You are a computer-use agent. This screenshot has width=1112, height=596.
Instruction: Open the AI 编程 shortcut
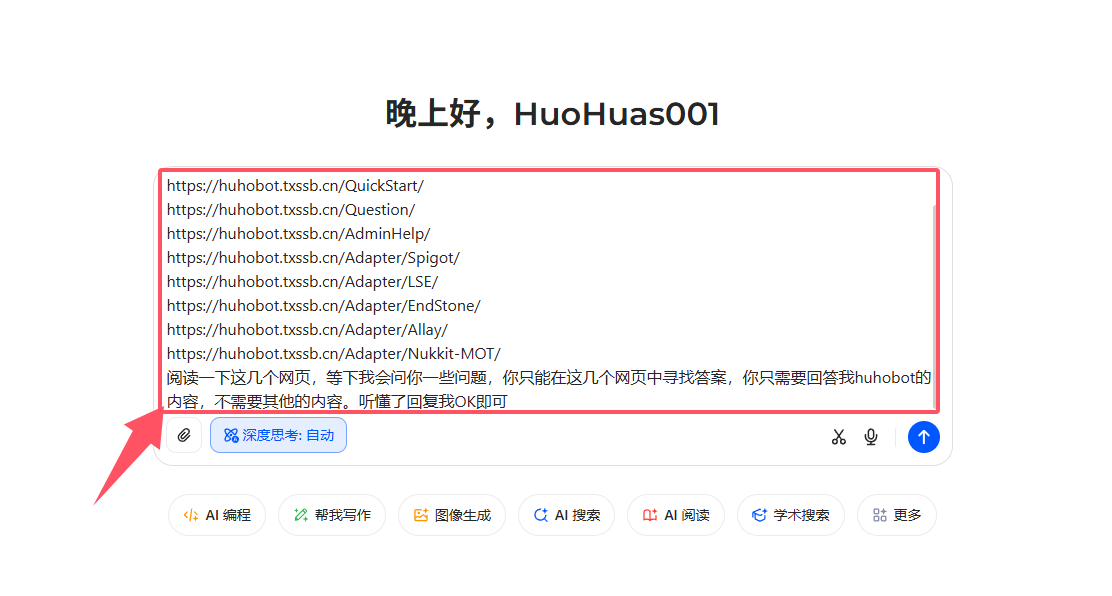217,515
